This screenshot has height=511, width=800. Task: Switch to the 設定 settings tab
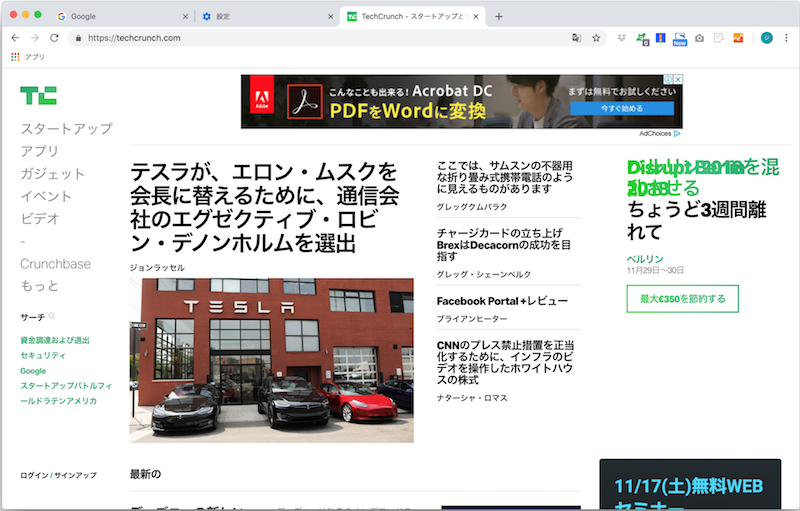(267, 16)
